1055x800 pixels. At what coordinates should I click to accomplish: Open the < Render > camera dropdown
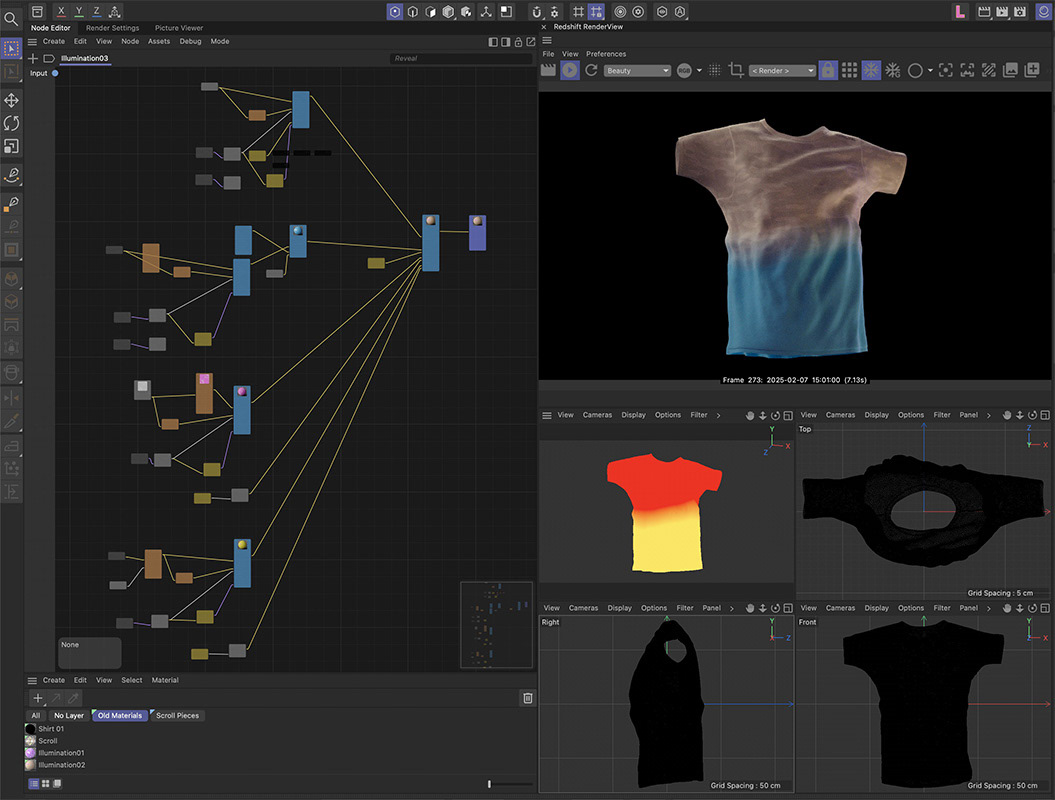point(782,71)
